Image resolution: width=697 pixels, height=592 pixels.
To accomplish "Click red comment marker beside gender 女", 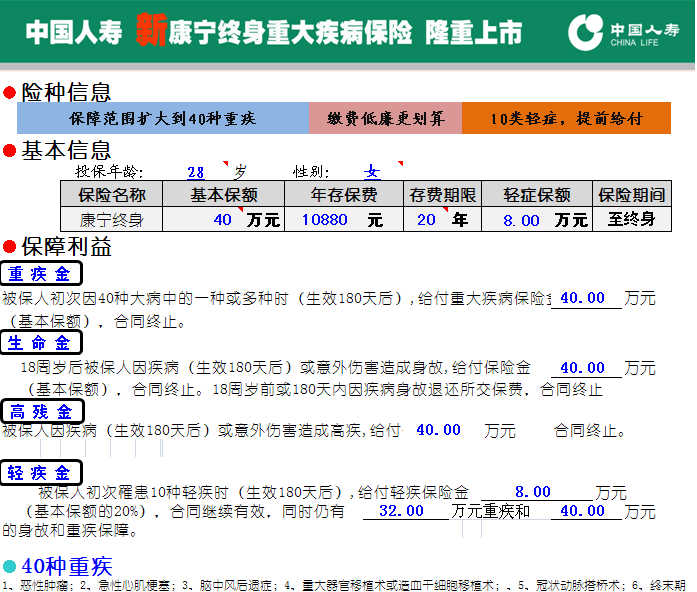I will [401, 164].
